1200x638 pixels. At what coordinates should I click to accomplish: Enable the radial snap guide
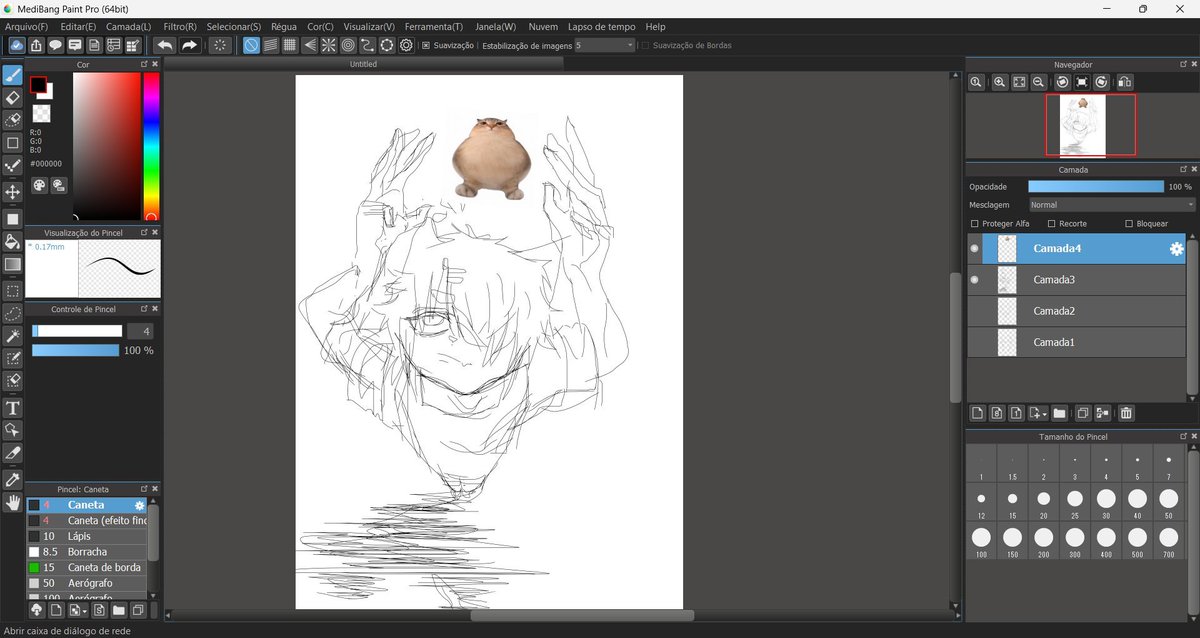[328, 45]
